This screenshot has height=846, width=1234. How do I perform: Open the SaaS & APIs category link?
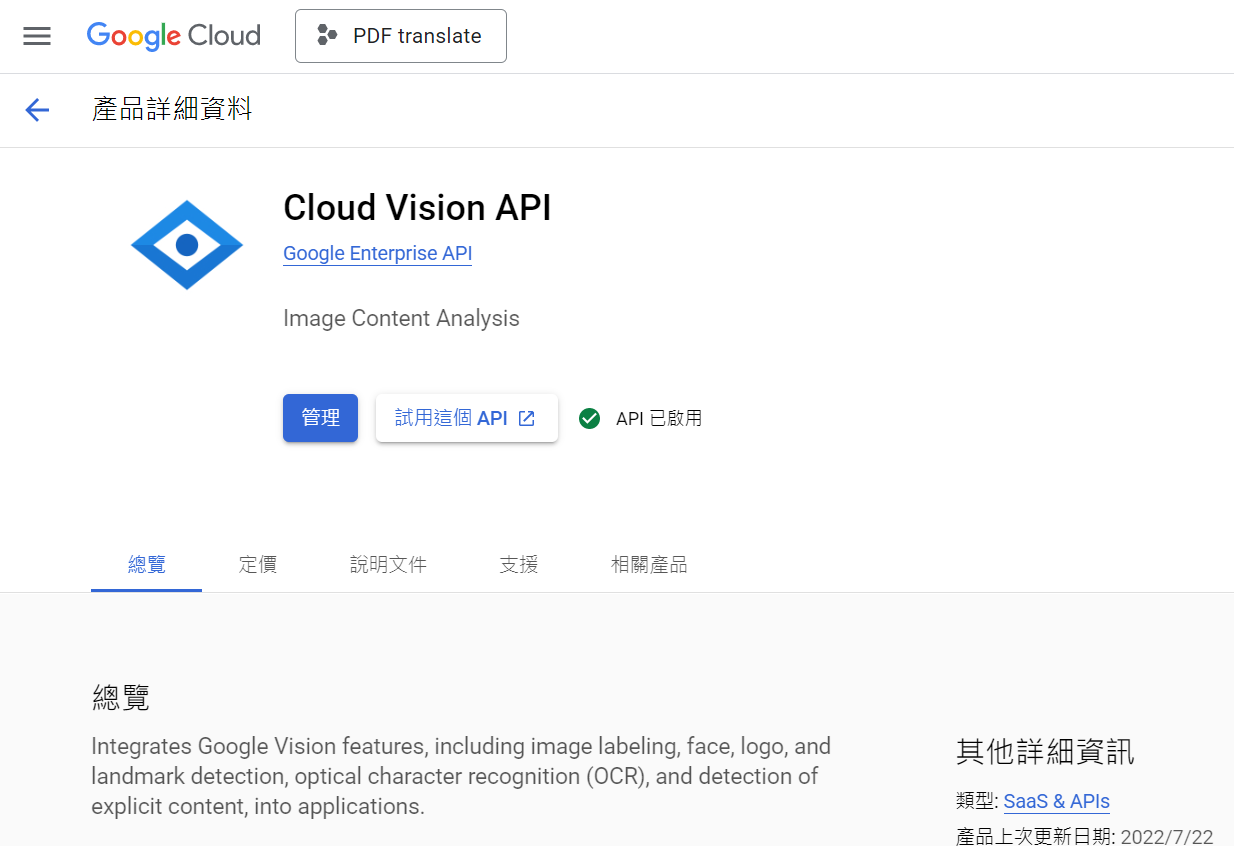1057,802
